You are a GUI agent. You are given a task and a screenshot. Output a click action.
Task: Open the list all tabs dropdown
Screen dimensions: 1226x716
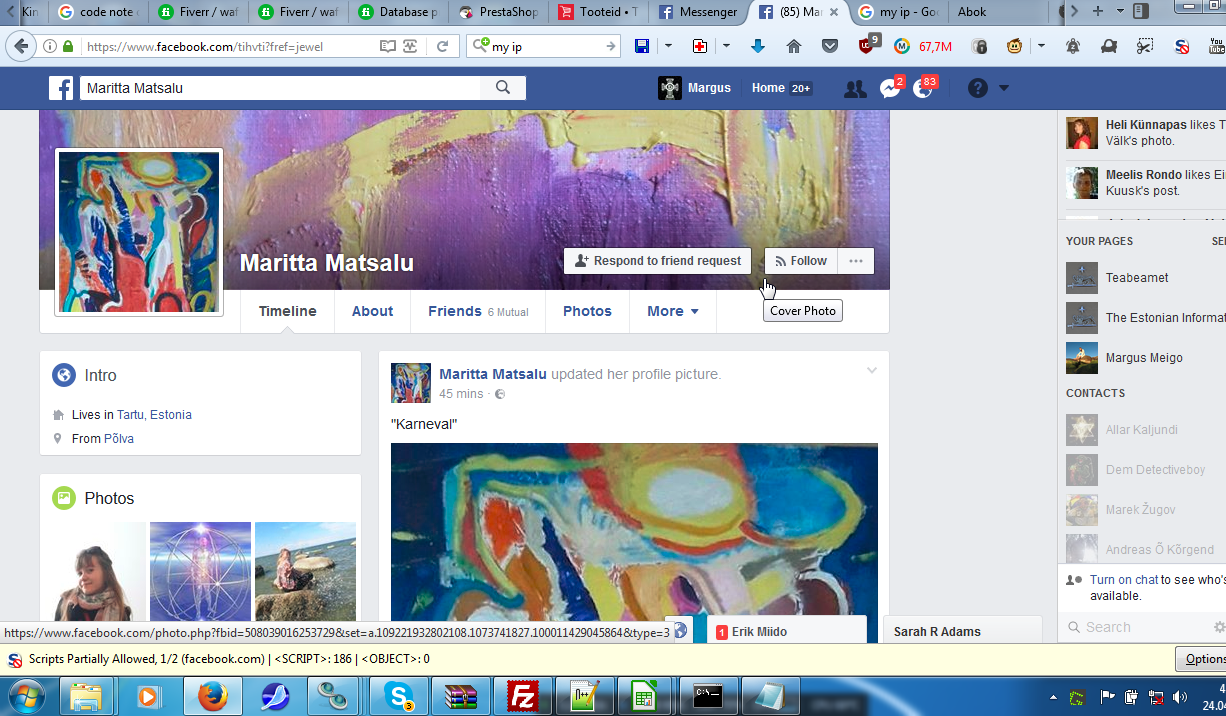pyautogui.click(x=1120, y=12)
